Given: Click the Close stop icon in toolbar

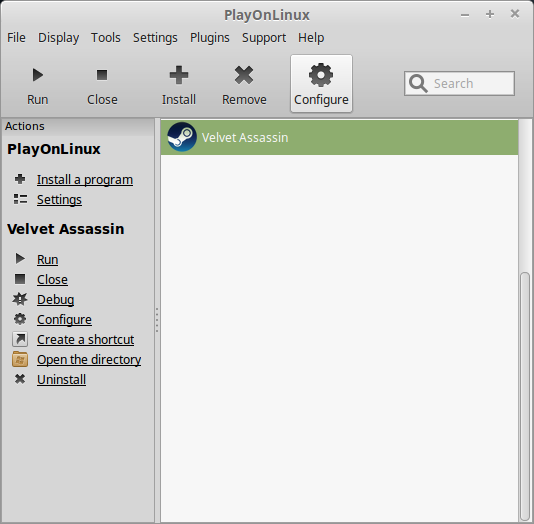Looking at the screenshot, I should pyautogui.click(x=102, y=75).
